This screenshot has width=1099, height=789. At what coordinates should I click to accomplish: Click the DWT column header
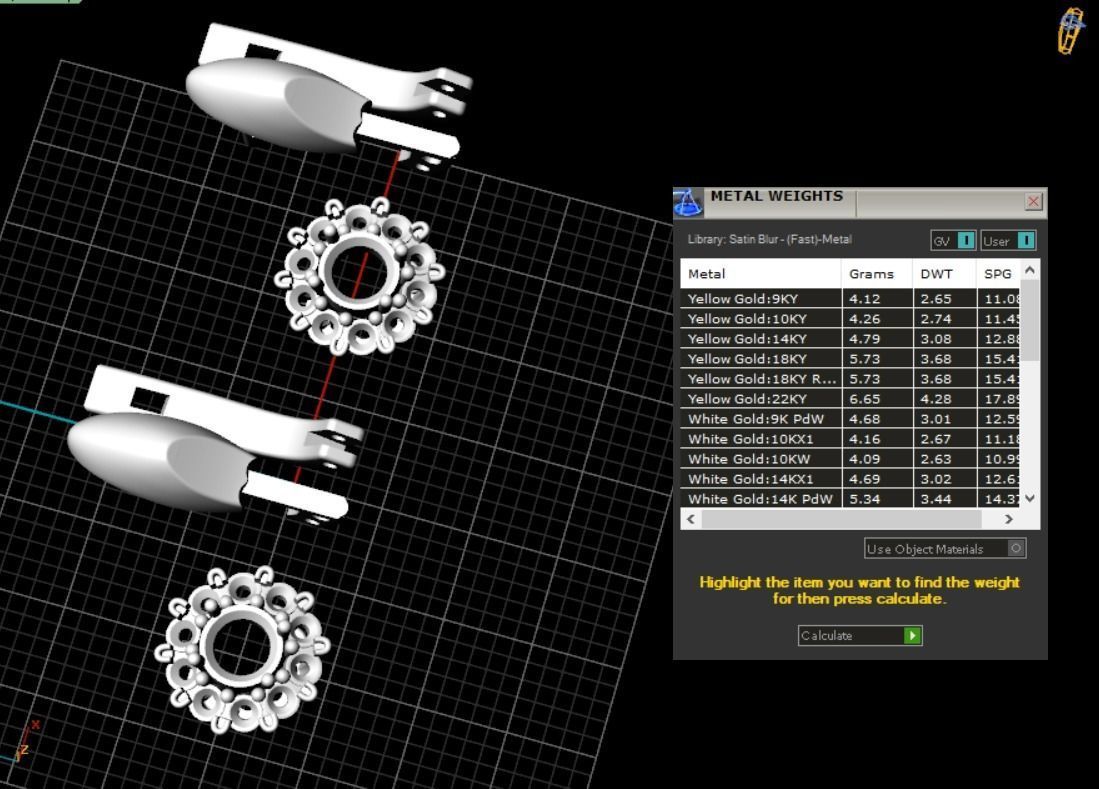(x=944, y=274)
